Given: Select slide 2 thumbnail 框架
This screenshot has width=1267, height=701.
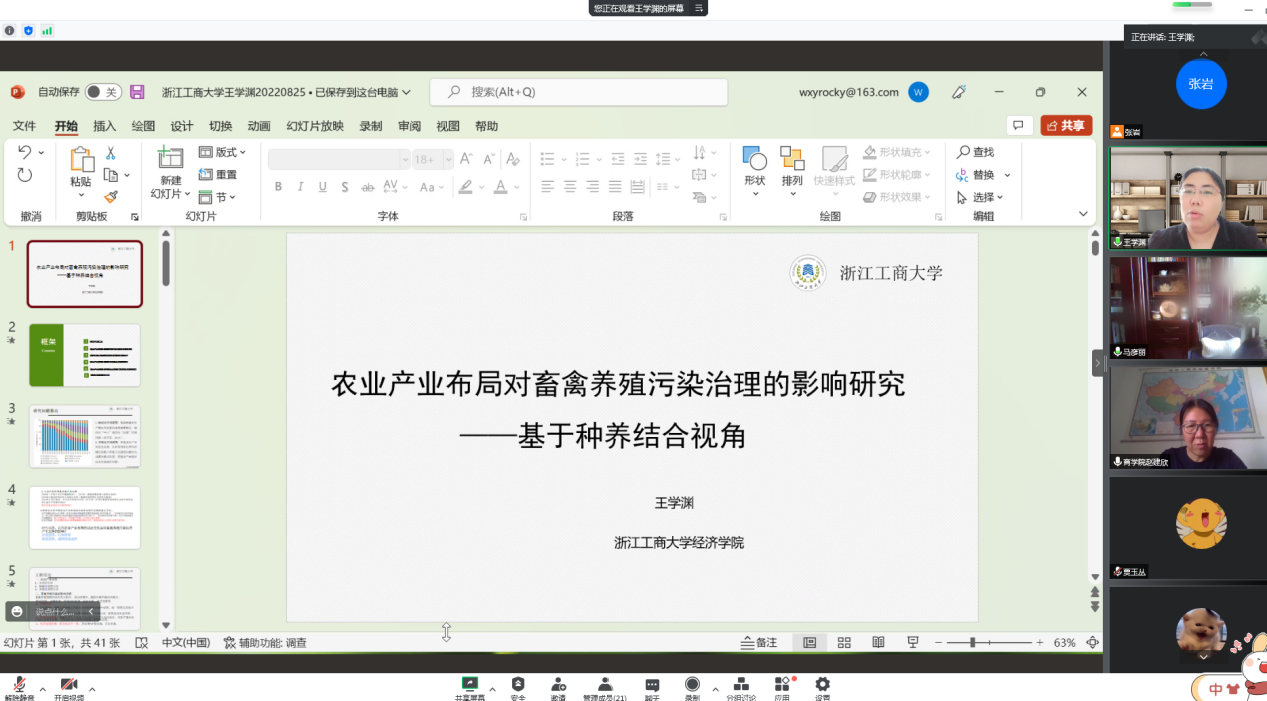Looking at the screenshot, I should click(85, 355).
